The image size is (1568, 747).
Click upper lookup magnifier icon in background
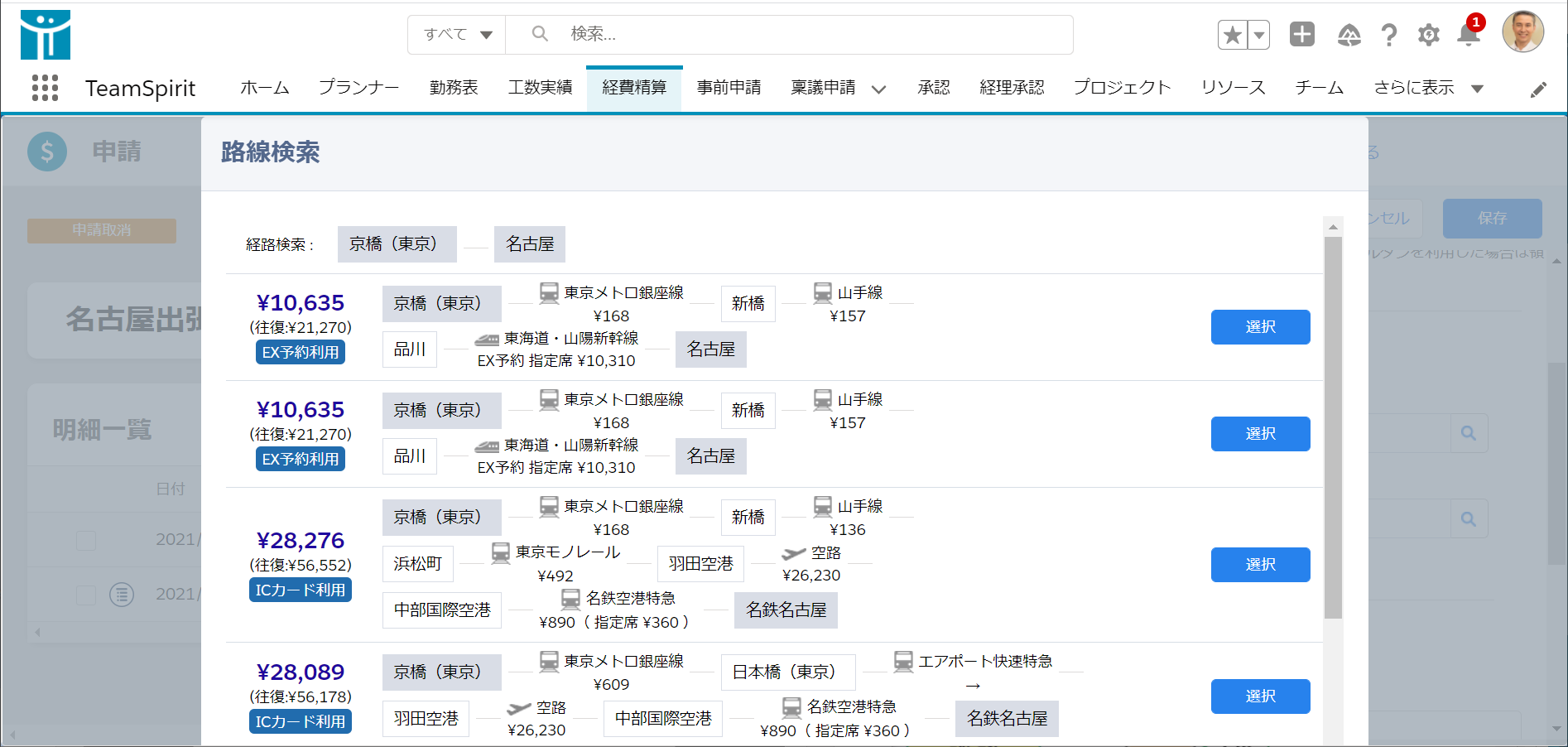[x=1469, y=433]
